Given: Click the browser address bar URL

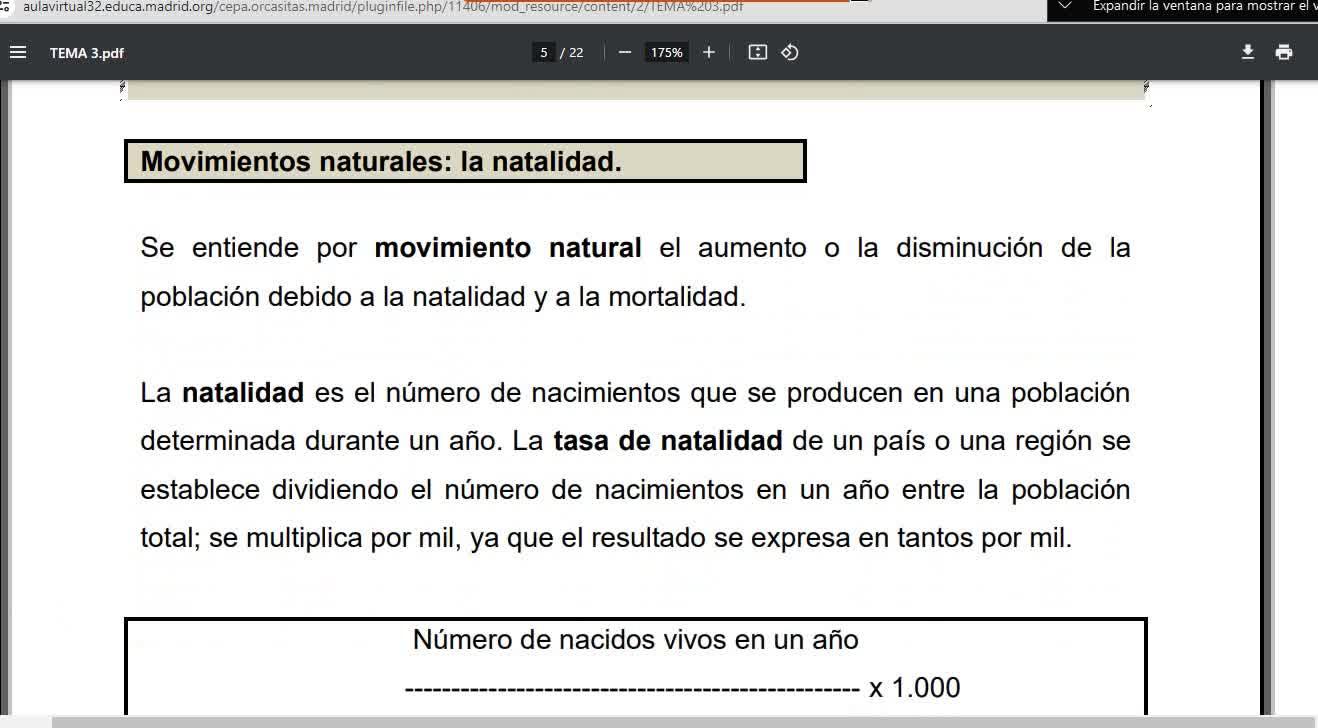Looking at the screenshot, I should click(x=383, y=7).
